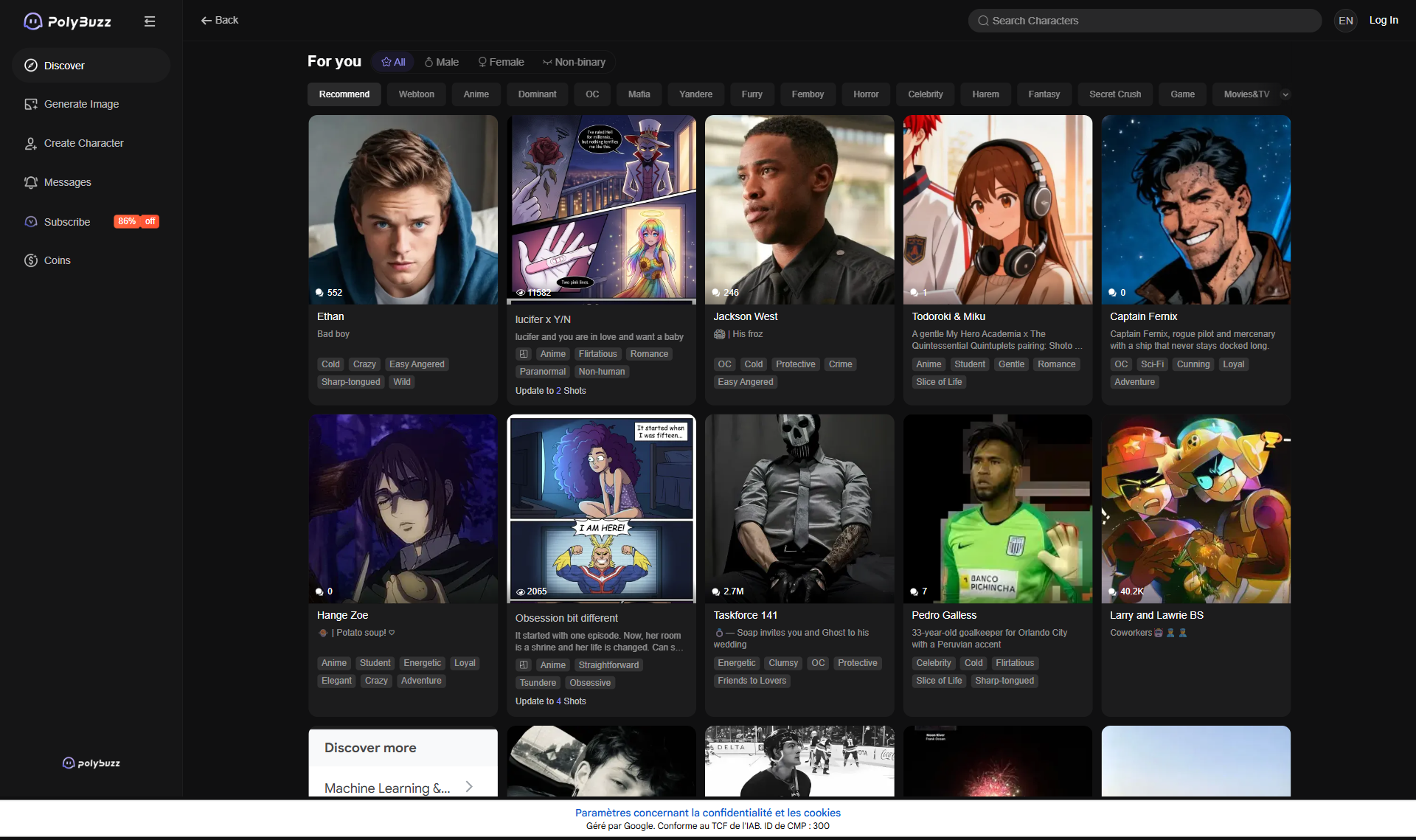Select the Horror category tab
This screenshot has width=1416, height=840.
(867, 94)
